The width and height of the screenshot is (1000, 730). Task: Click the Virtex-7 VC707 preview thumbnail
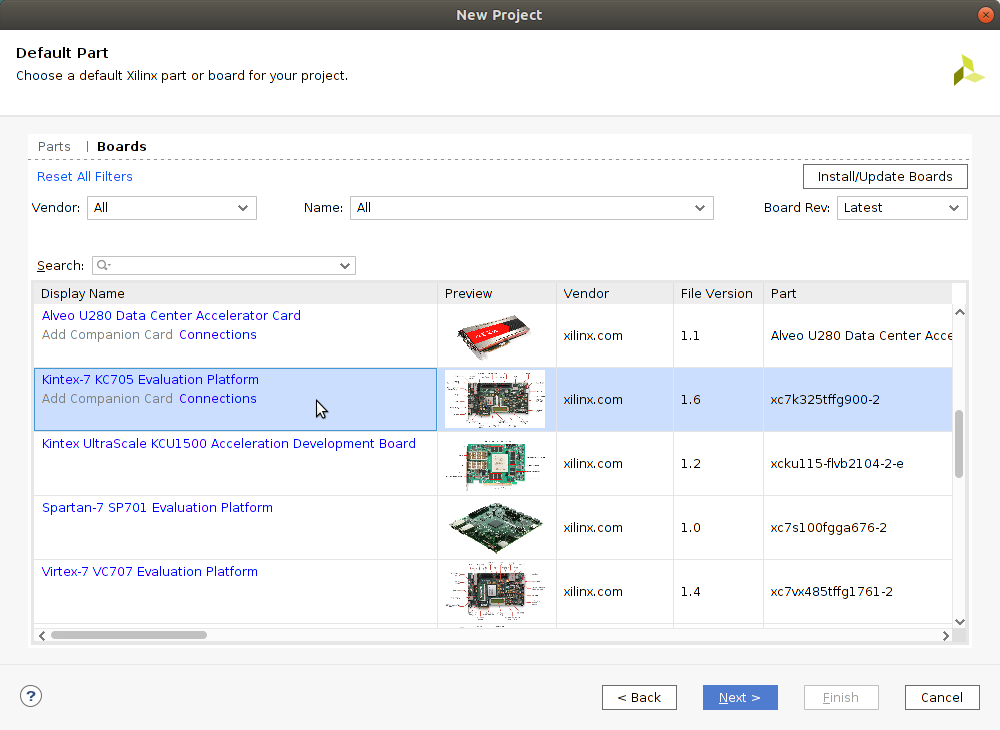click(496, 591)
